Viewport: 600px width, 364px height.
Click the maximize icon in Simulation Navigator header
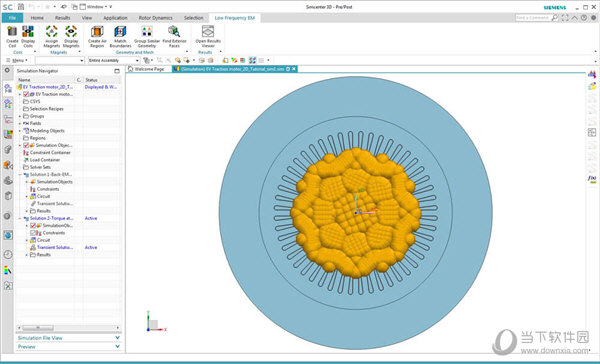117,71
